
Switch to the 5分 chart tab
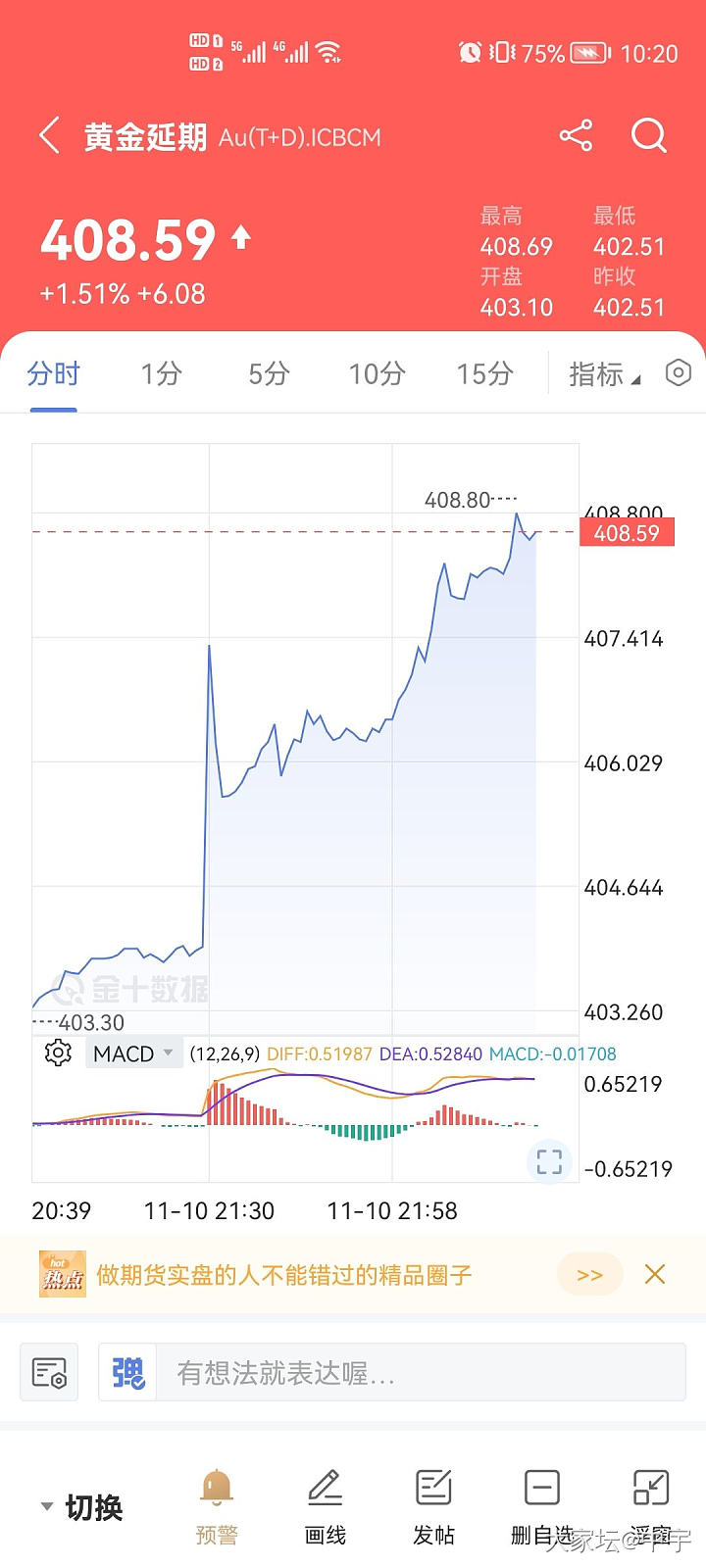[269, 373]
